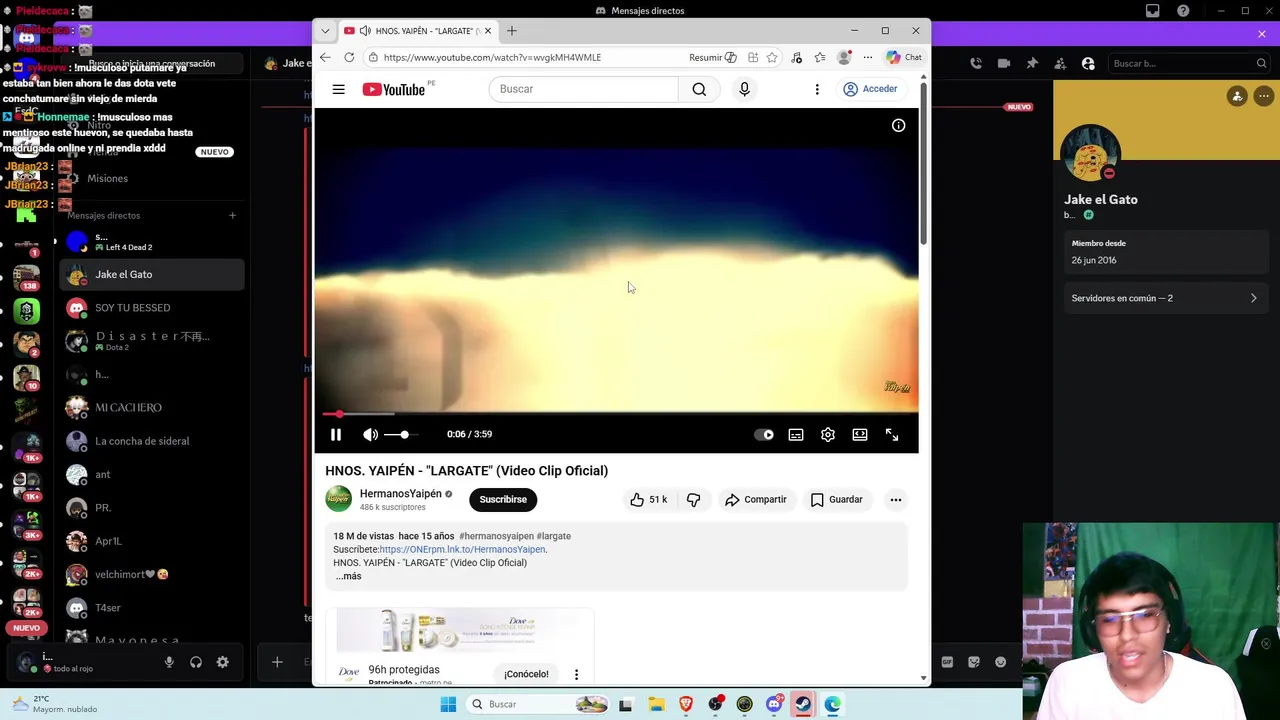Subscribe using the Suscribirse button
The width and height of the screenshot is (1280, 720).
[503, 499]
